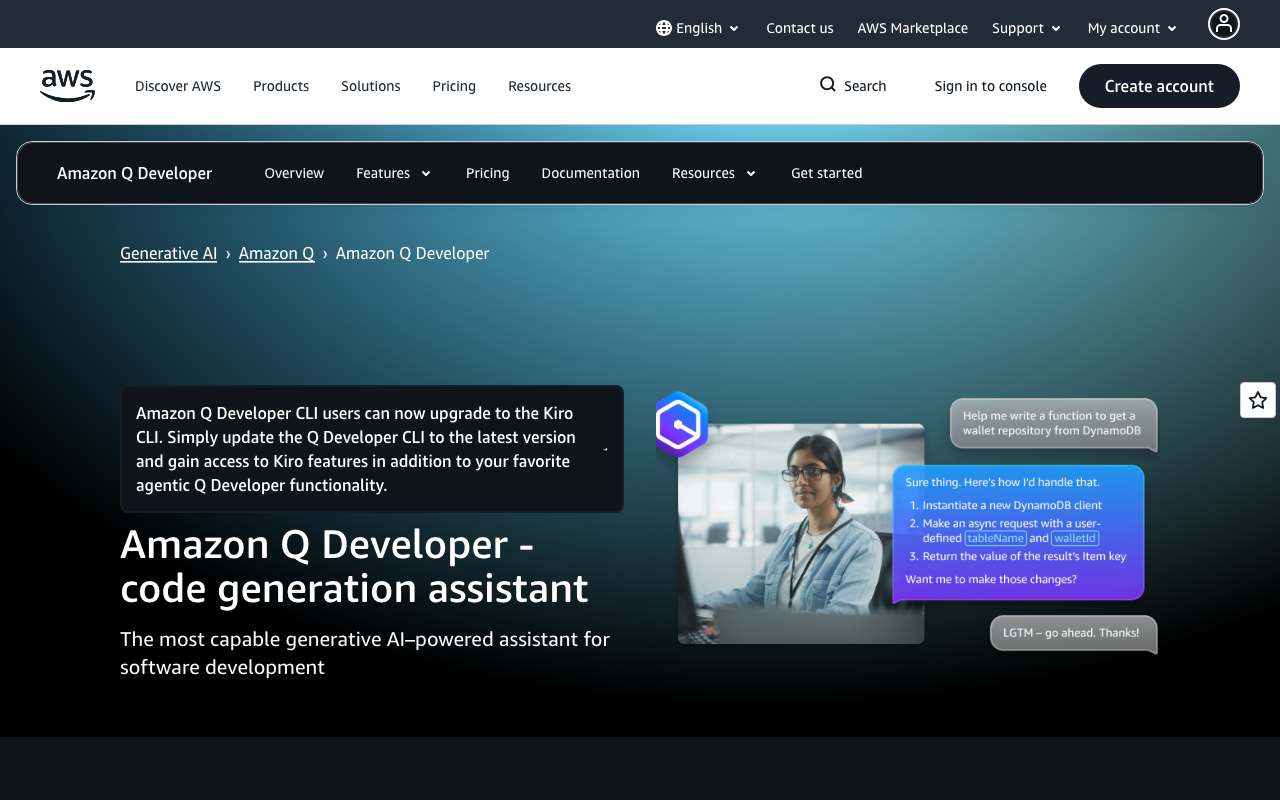Switch to the Overview tab
Viewport: 1280px width, 800px height.
(294, 173)
